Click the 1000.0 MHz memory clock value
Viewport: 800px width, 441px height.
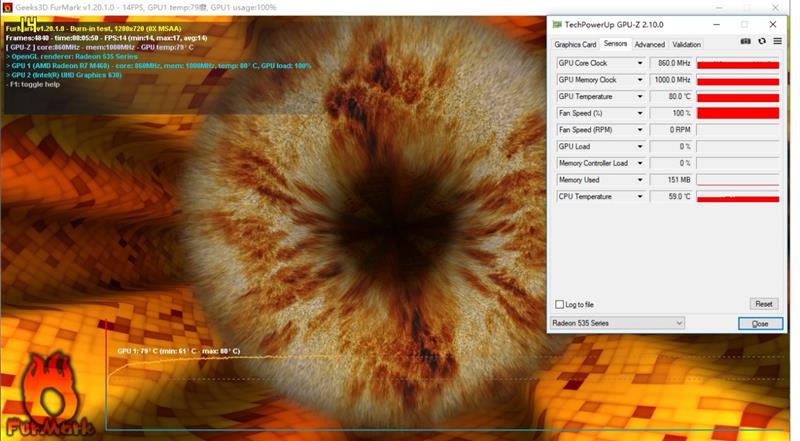[x=671, y=80]
